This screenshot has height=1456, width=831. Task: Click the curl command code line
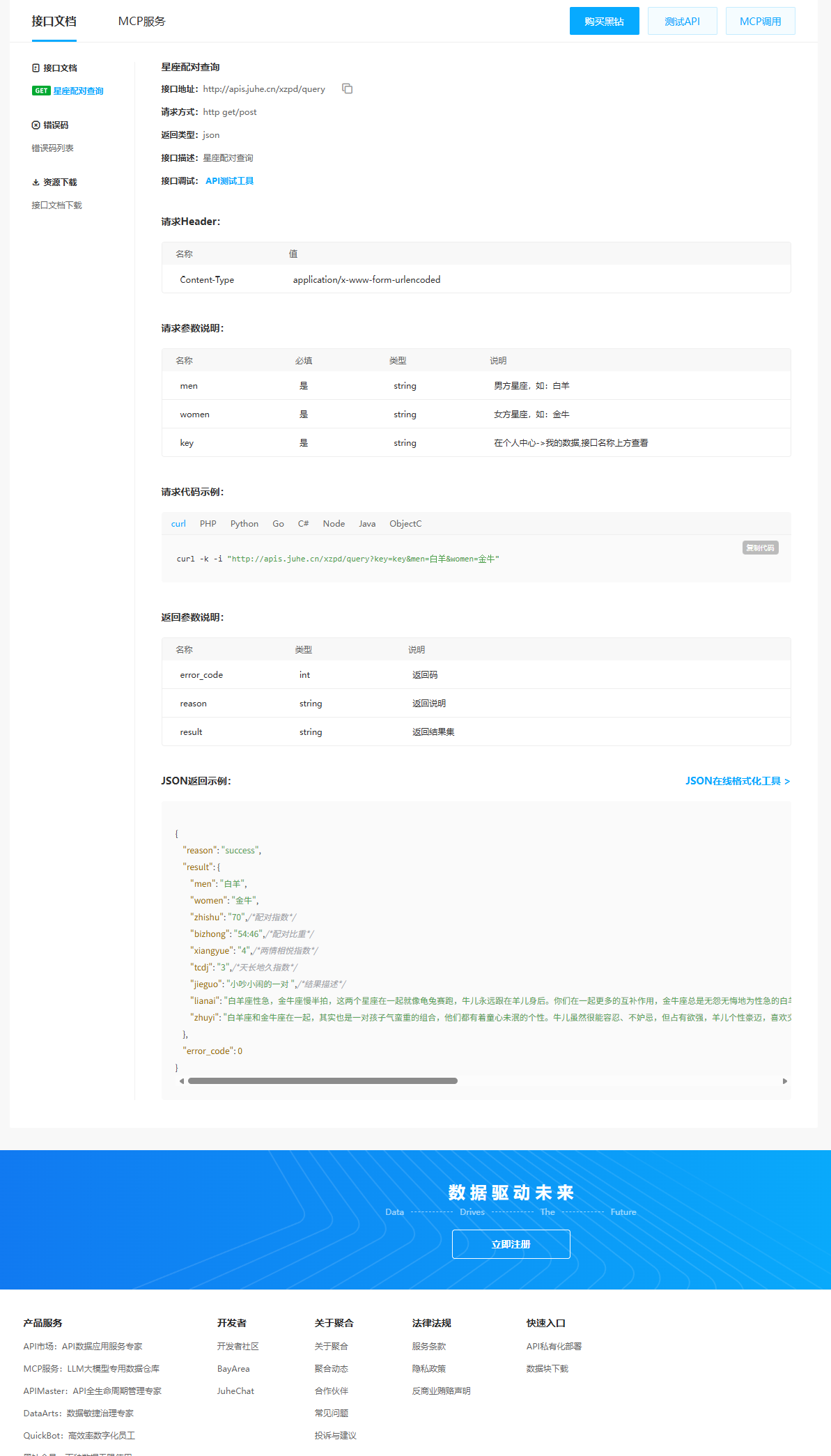point(338,559)
